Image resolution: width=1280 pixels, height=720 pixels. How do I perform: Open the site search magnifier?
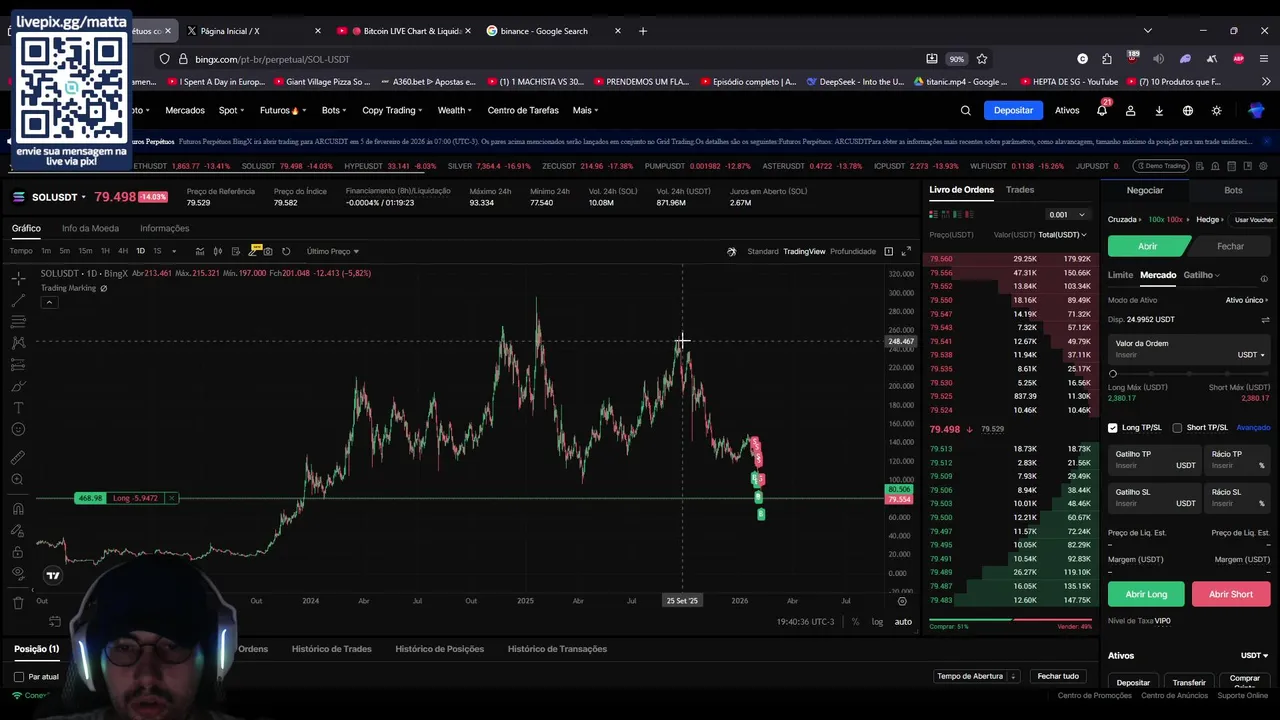pos(965,110)
